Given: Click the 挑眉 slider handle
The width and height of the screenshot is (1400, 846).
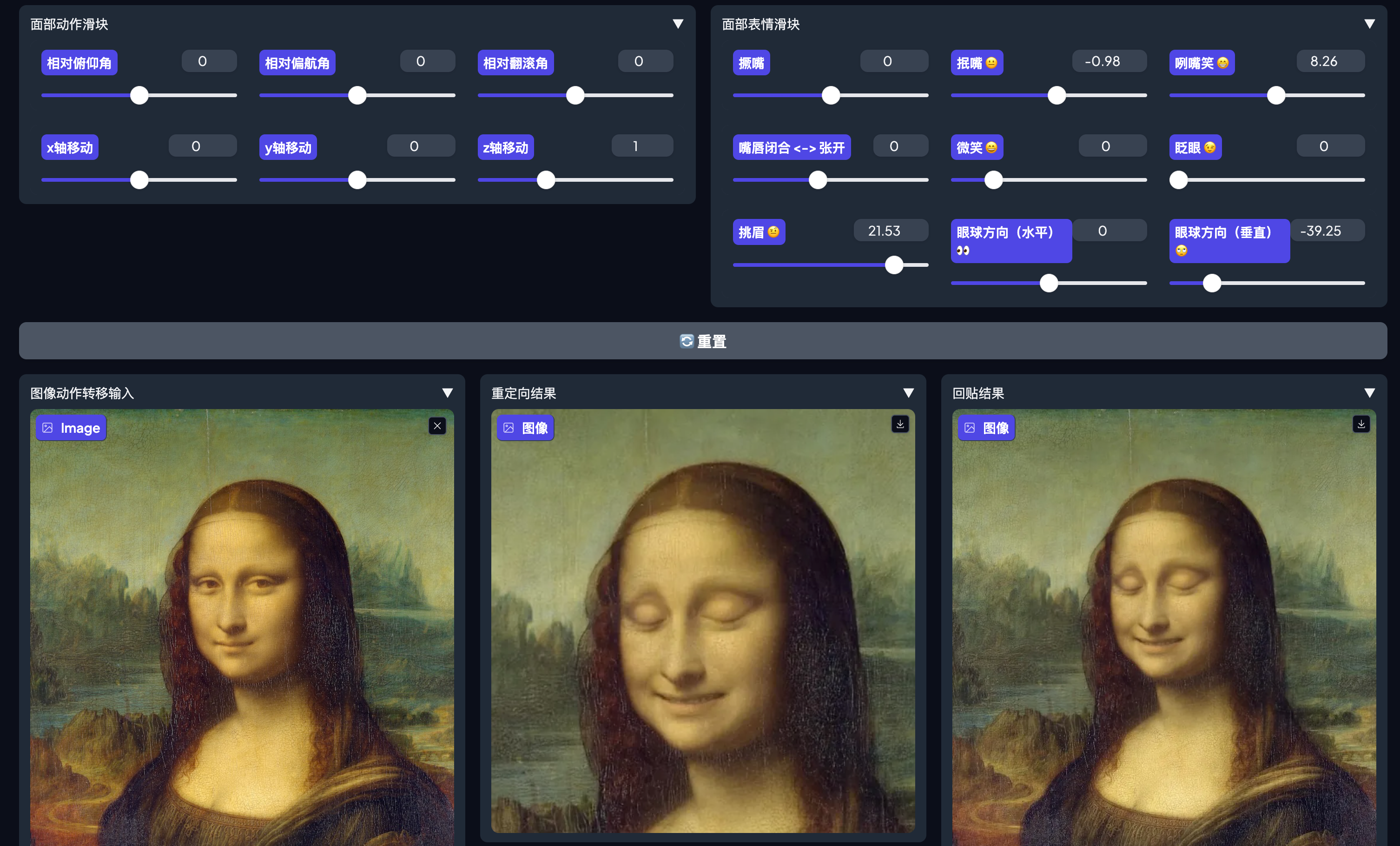Looking at the screenshot, I should tap(894, 265).
